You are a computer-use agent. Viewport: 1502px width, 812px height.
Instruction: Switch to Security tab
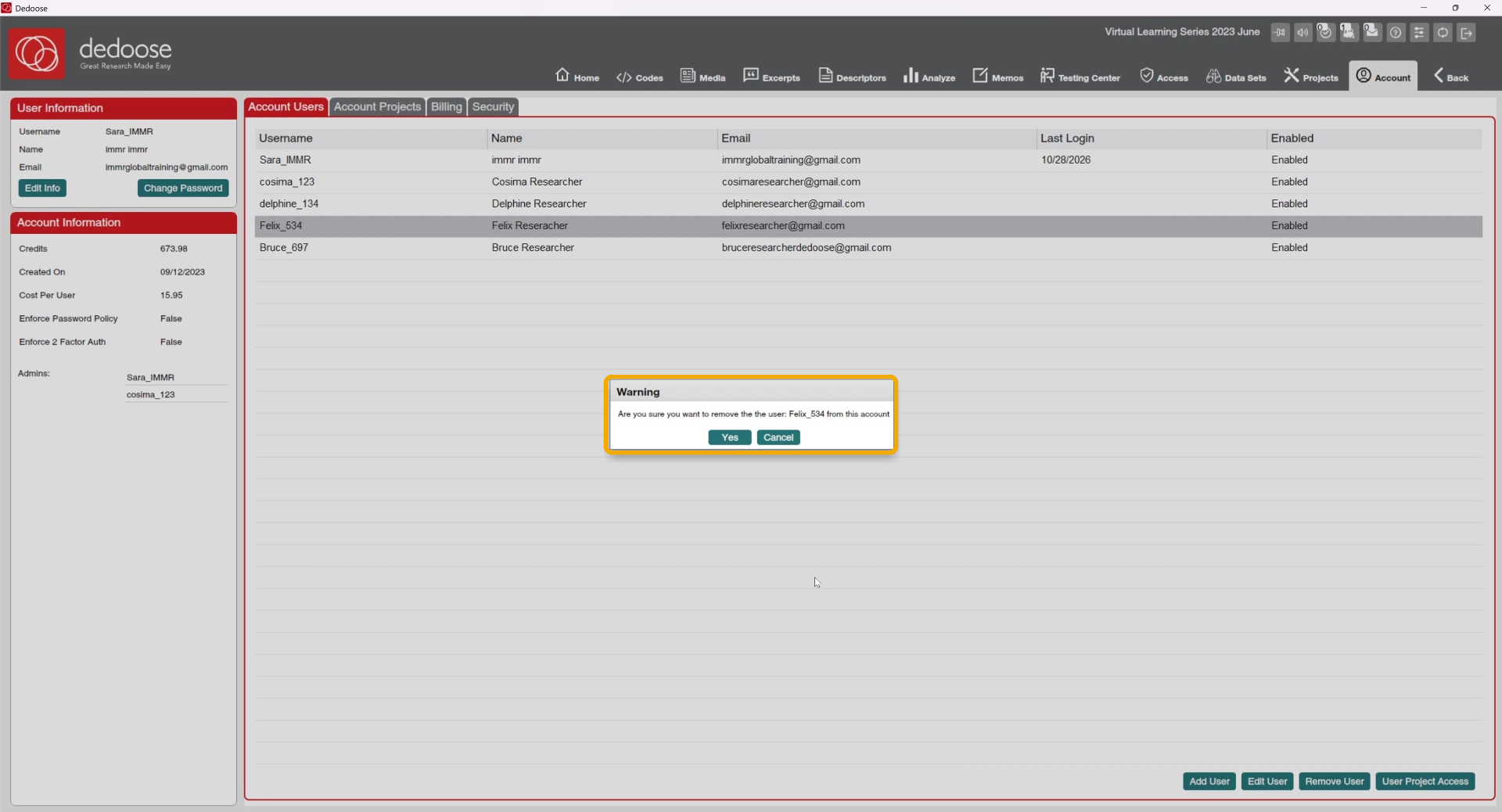pos(493,107)
